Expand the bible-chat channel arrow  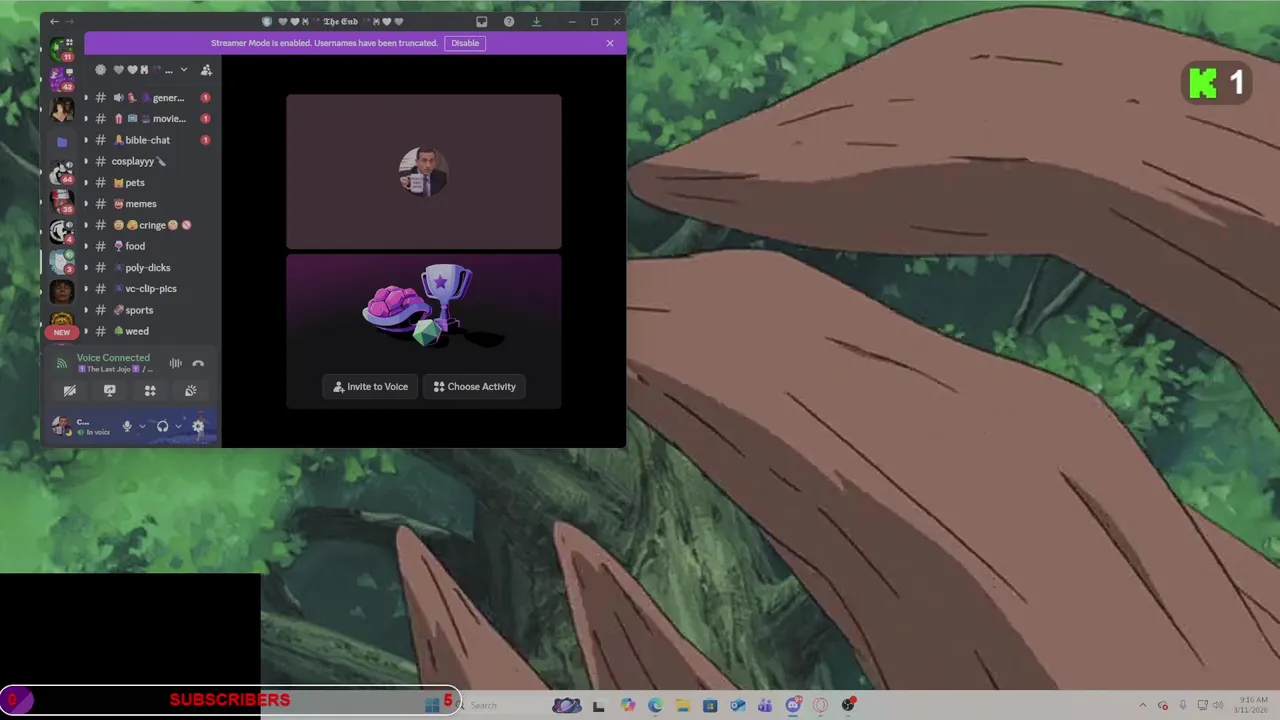point(86,140)
